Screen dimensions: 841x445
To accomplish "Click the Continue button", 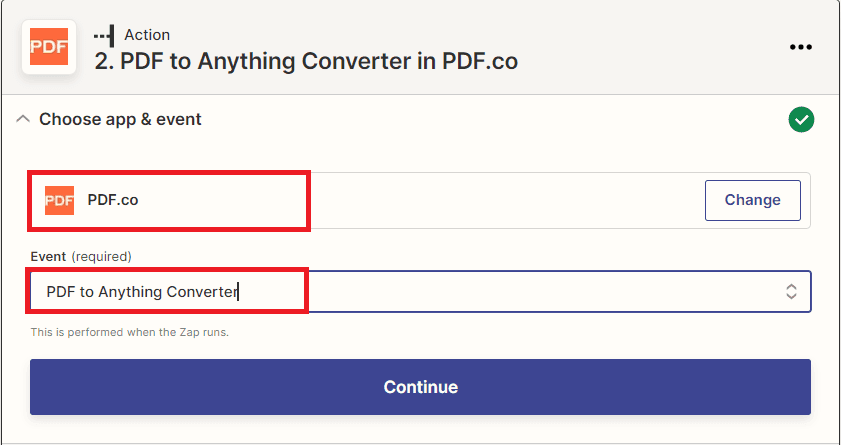I will (420, 387).
